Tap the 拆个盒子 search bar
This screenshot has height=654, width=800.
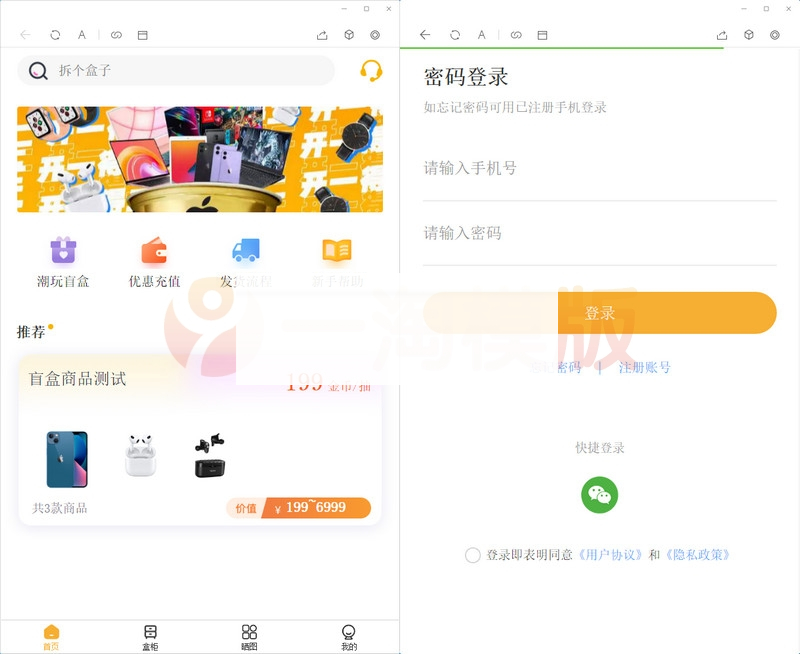click(175, 70)
